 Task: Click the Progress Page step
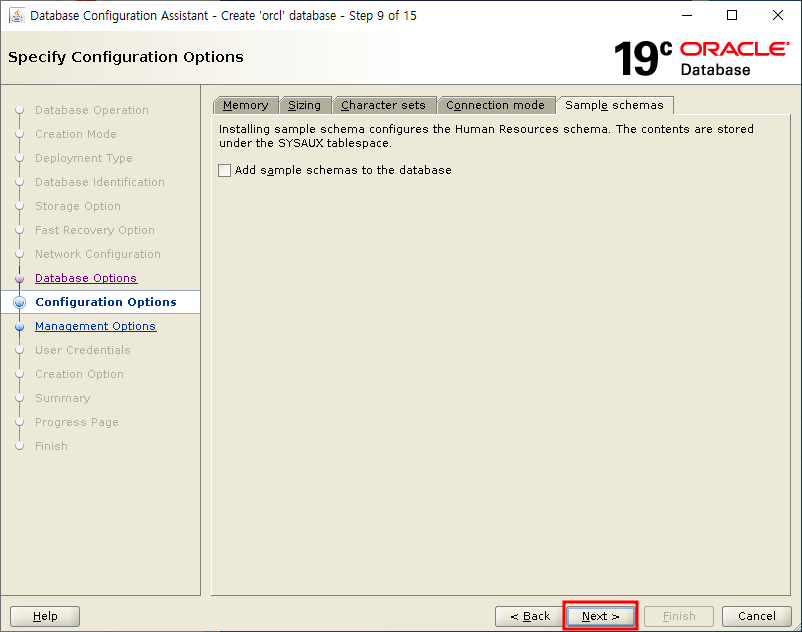tap(77, 422)
